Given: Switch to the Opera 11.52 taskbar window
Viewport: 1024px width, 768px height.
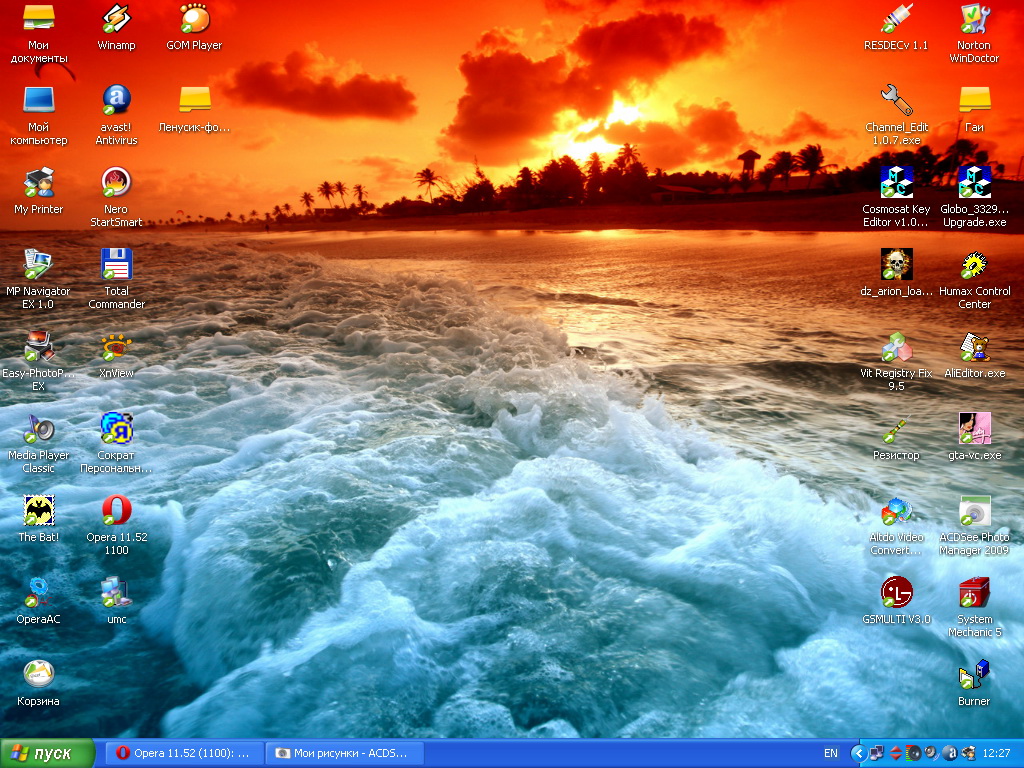Looking at the screenshot, I should [184, 753].
